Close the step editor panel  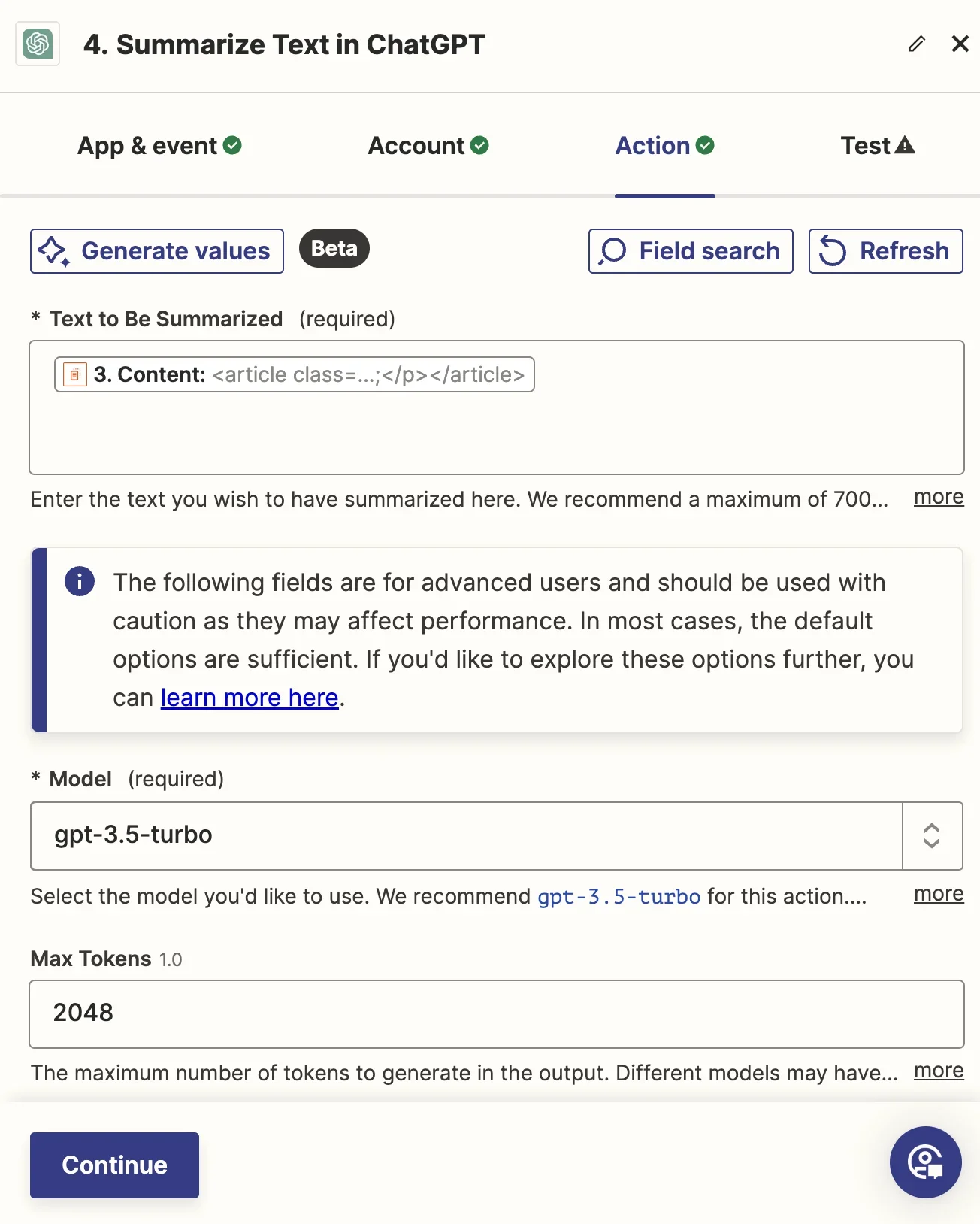click(x=960, y=44)
